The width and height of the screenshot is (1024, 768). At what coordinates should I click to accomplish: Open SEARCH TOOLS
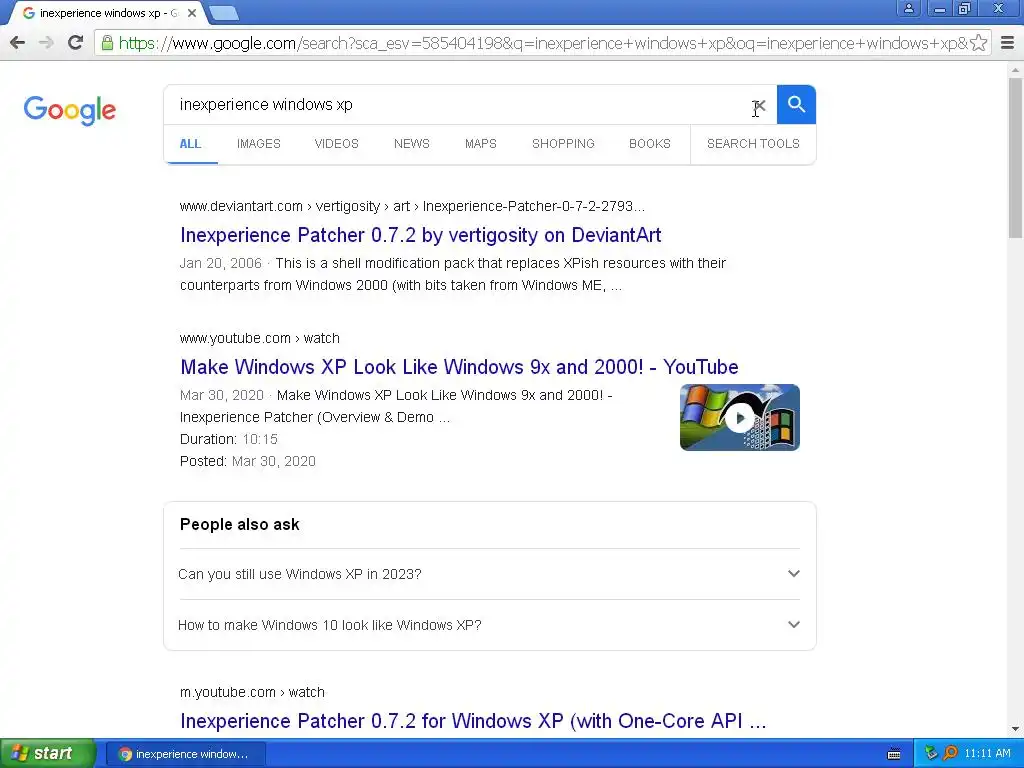point(753,144)
